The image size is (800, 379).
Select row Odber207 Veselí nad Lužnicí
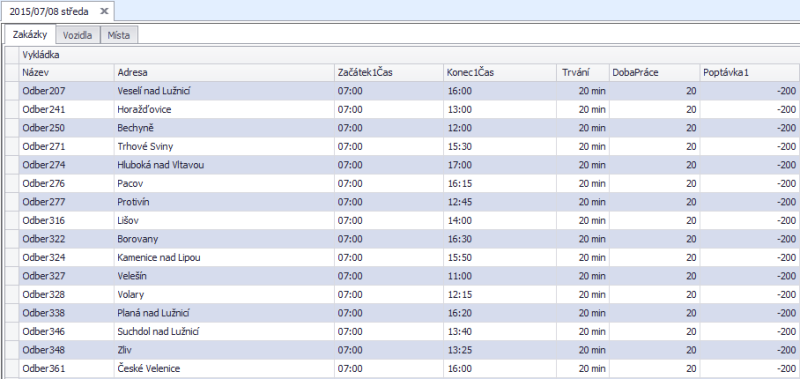(410, 91)
